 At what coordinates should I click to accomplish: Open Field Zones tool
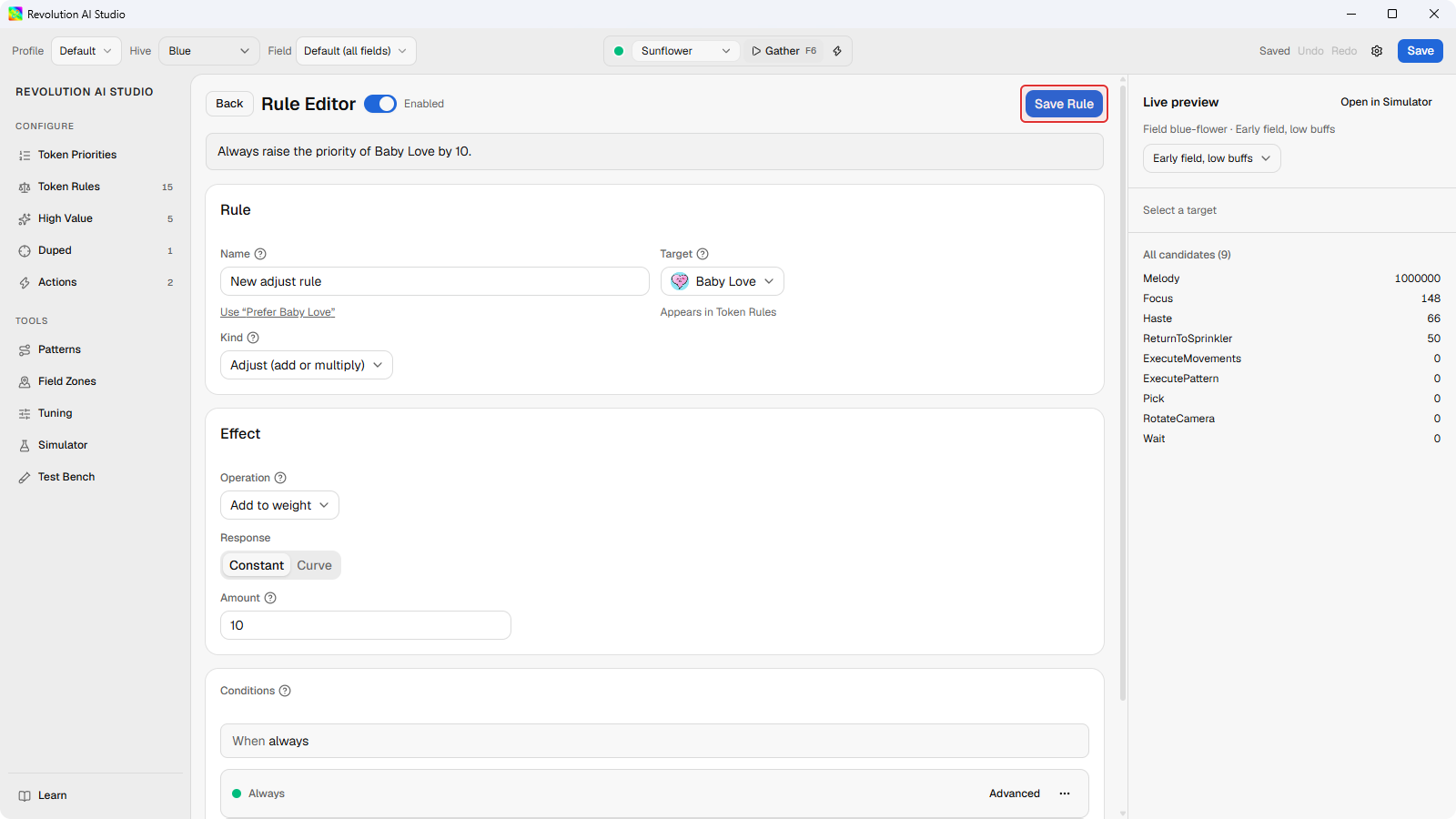pyautogui.click(x=96, y=381)
